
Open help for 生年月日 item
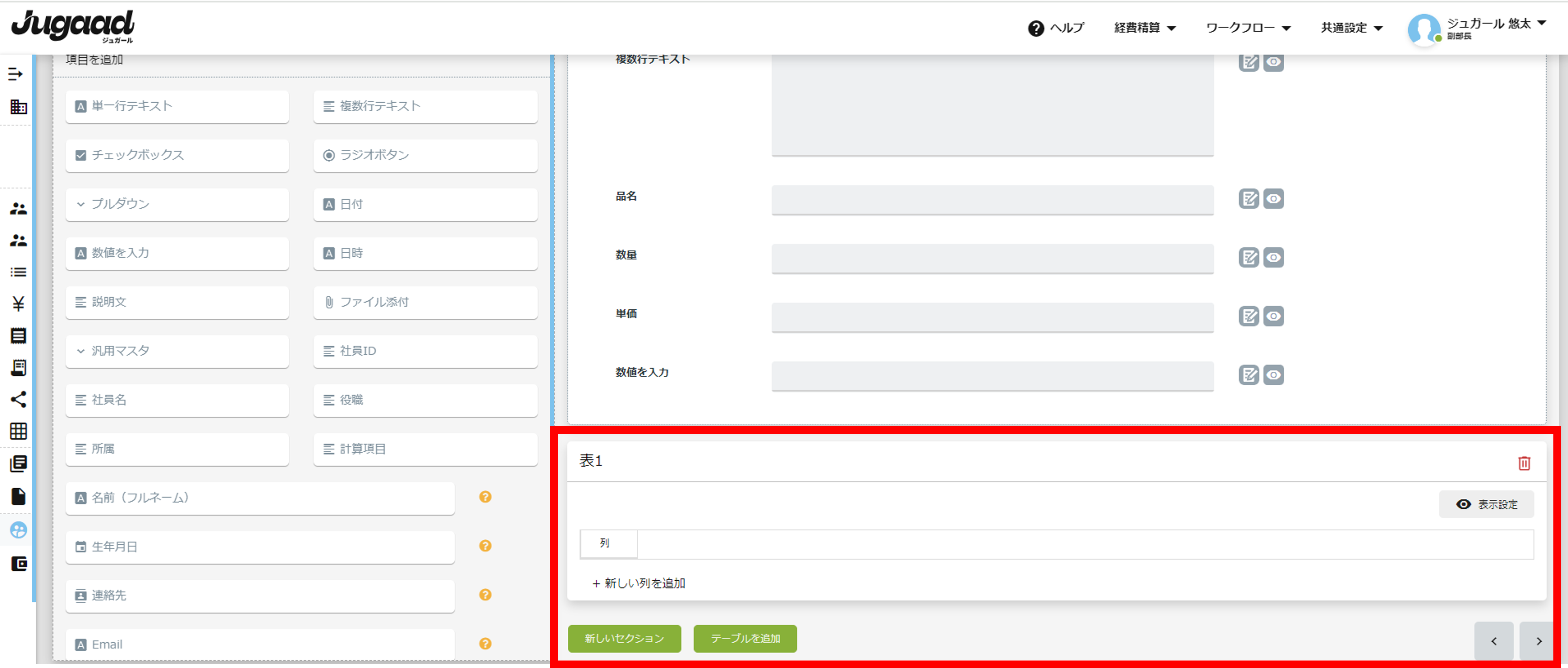tap(485, 546)
